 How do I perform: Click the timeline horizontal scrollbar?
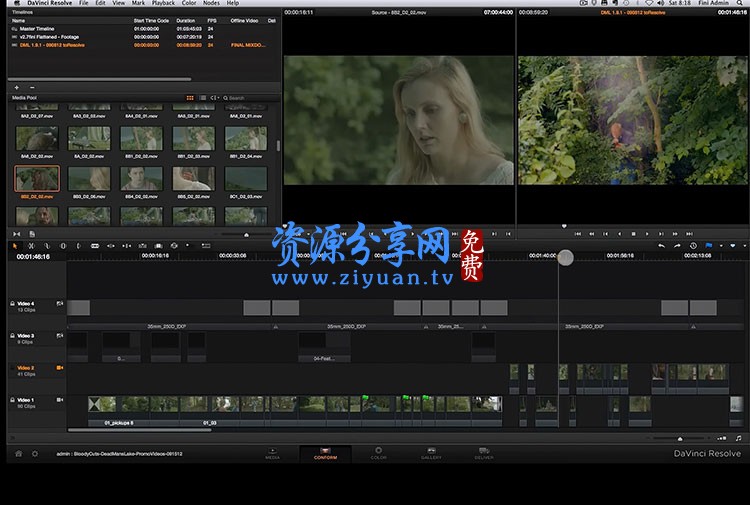140,430
